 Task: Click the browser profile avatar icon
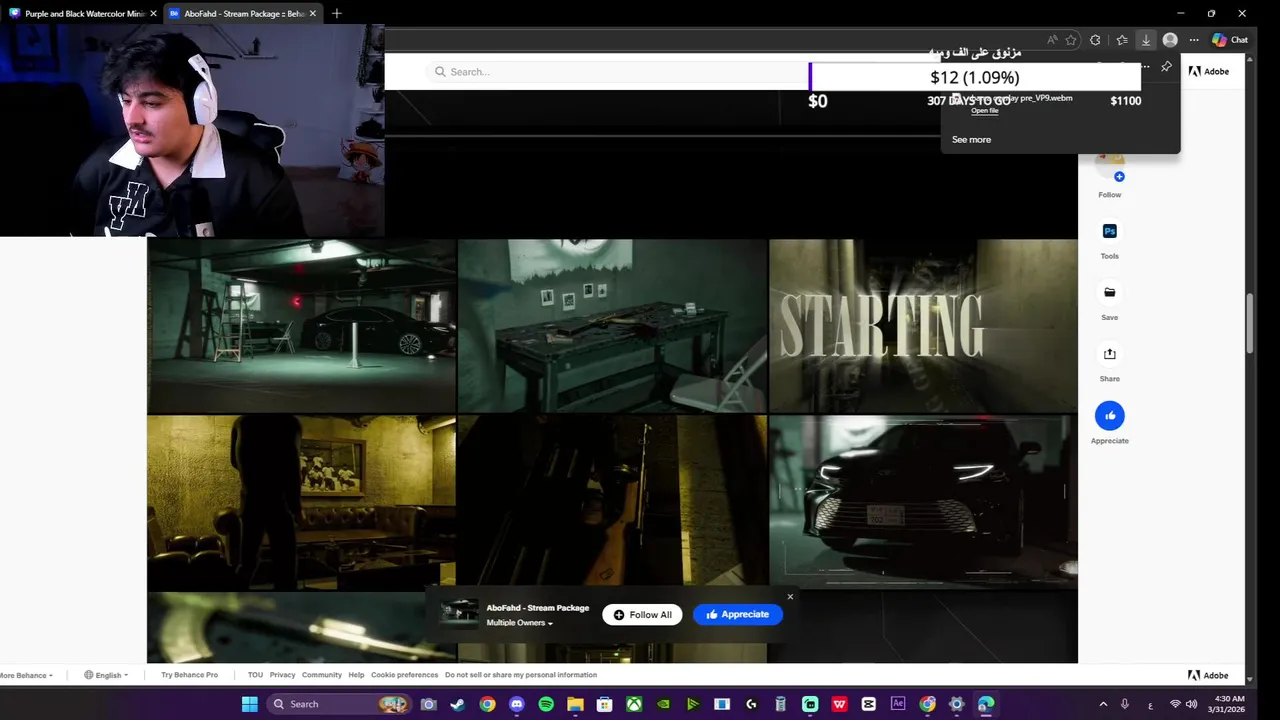pos(1170,40)
